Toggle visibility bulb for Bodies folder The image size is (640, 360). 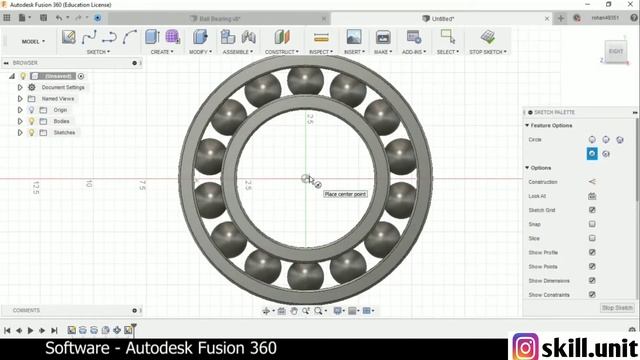pyautogui.click(x=31, y=121)
